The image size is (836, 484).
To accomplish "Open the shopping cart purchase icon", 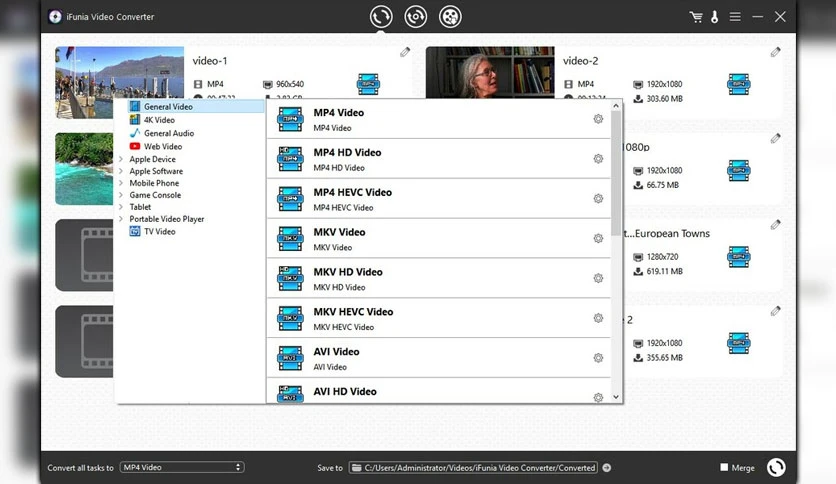I will [696, 17].
